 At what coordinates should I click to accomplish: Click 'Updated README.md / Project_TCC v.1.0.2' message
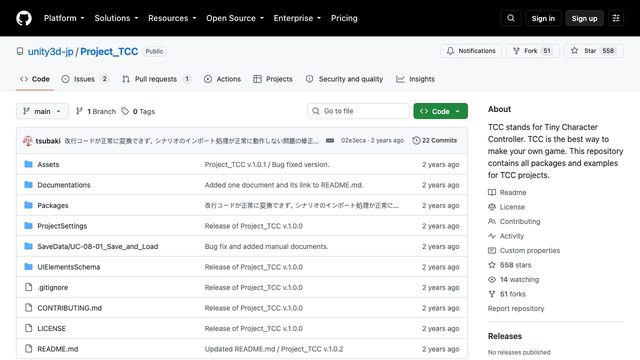(274, 349)
